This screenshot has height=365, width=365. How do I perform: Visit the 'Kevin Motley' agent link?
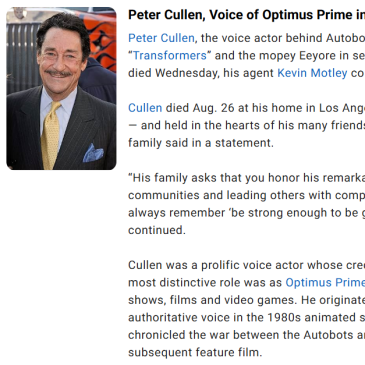tap(312, 73)
